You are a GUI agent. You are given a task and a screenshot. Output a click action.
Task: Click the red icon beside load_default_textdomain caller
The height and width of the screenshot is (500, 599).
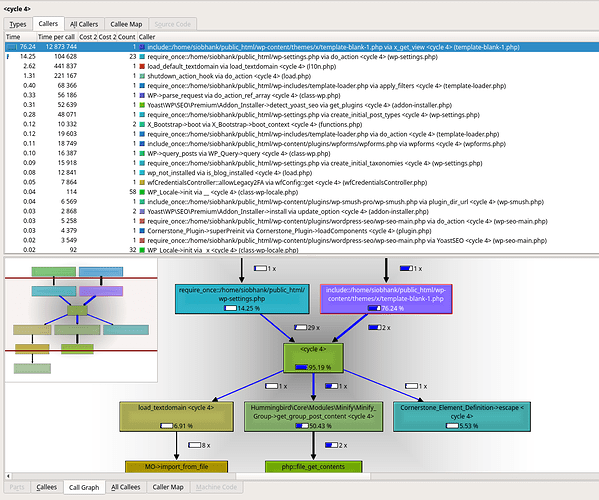click(142, 66)
